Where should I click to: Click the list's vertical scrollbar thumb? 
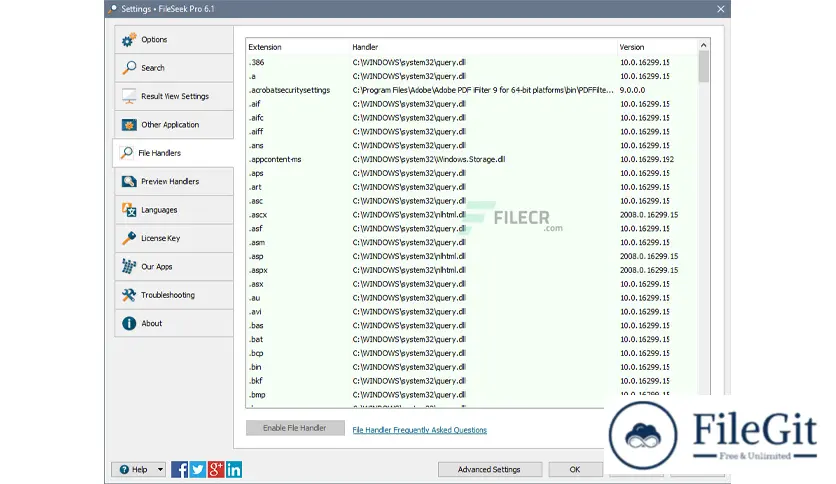[704, 67]
